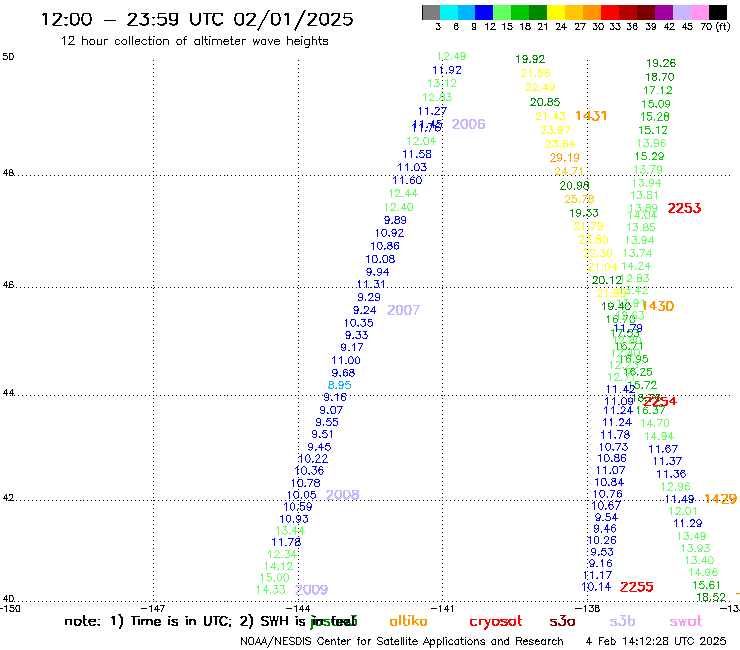Click the subtitle '12 hour collection of altimeter wave heights'
Image resolution: width=740 pixels, height=650 pixels.
pyautogui.click(x=194, y=41)
